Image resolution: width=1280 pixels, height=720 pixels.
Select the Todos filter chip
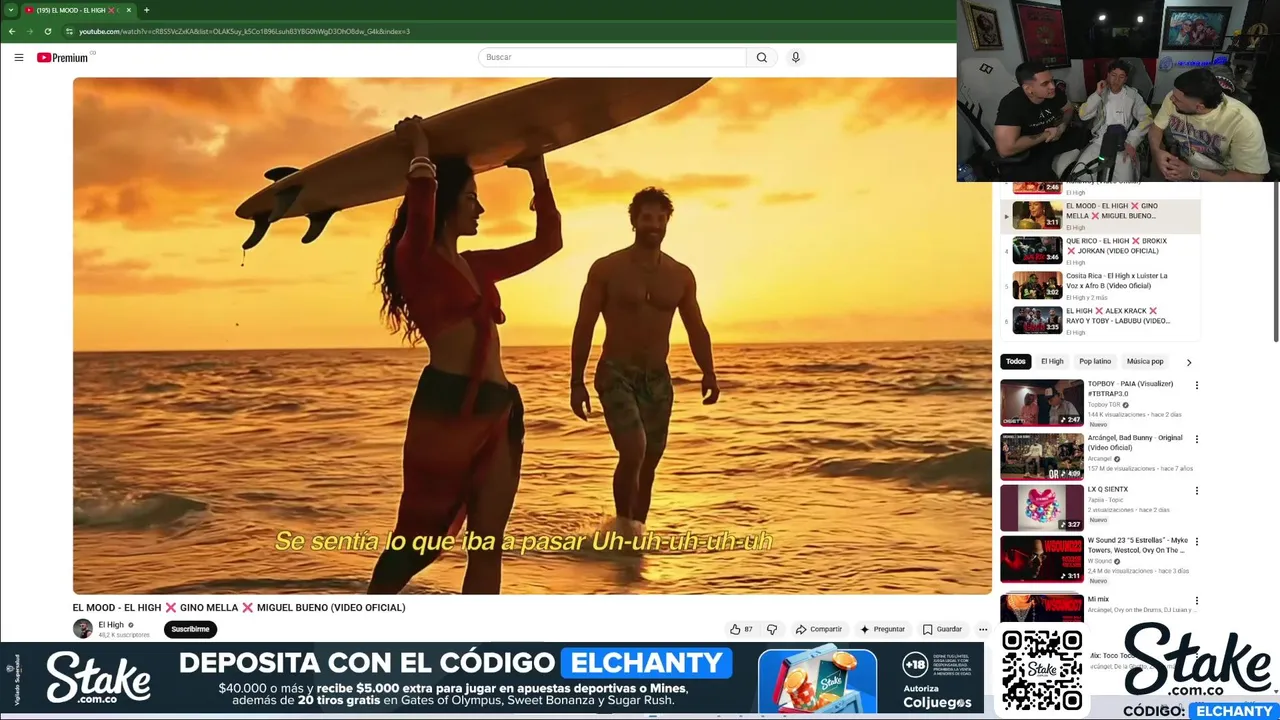coord(1016,361)
